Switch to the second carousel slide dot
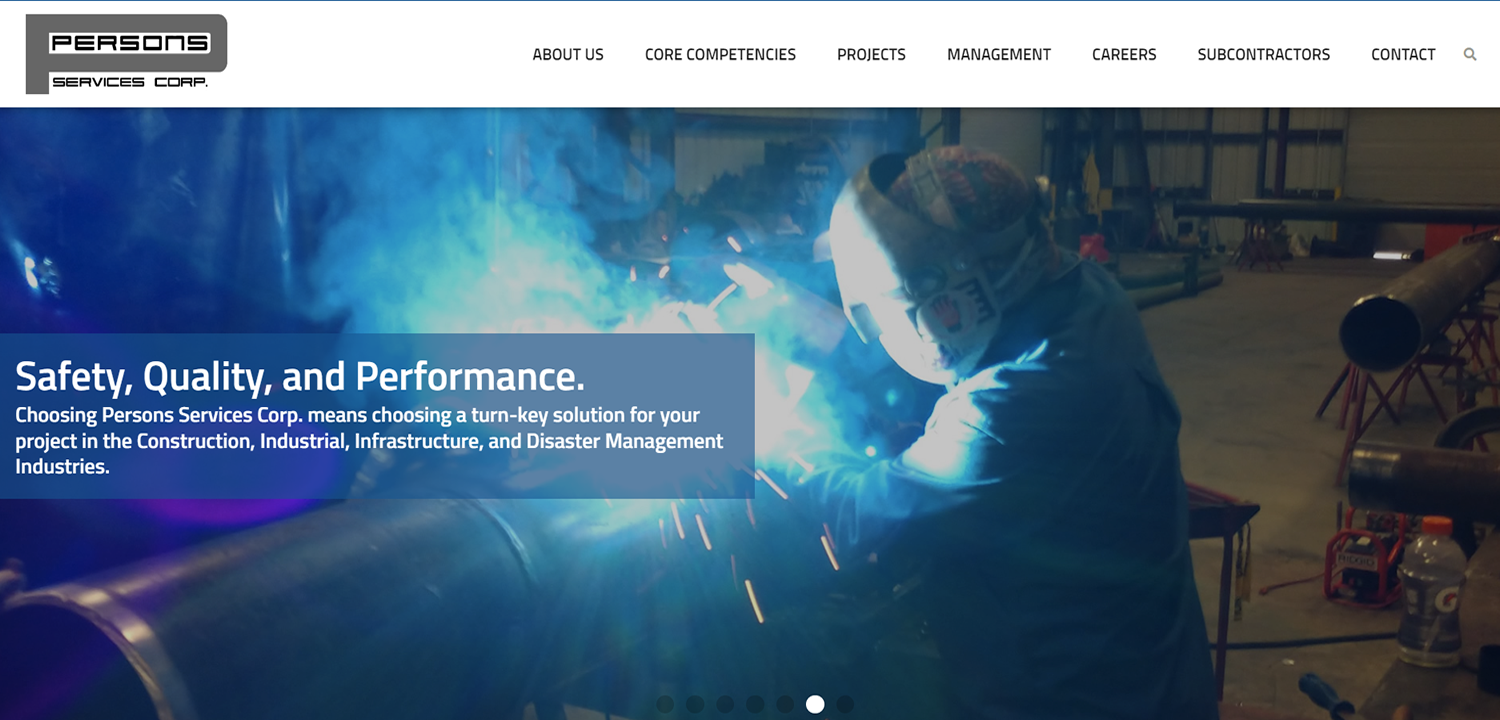 pos(695,704)
